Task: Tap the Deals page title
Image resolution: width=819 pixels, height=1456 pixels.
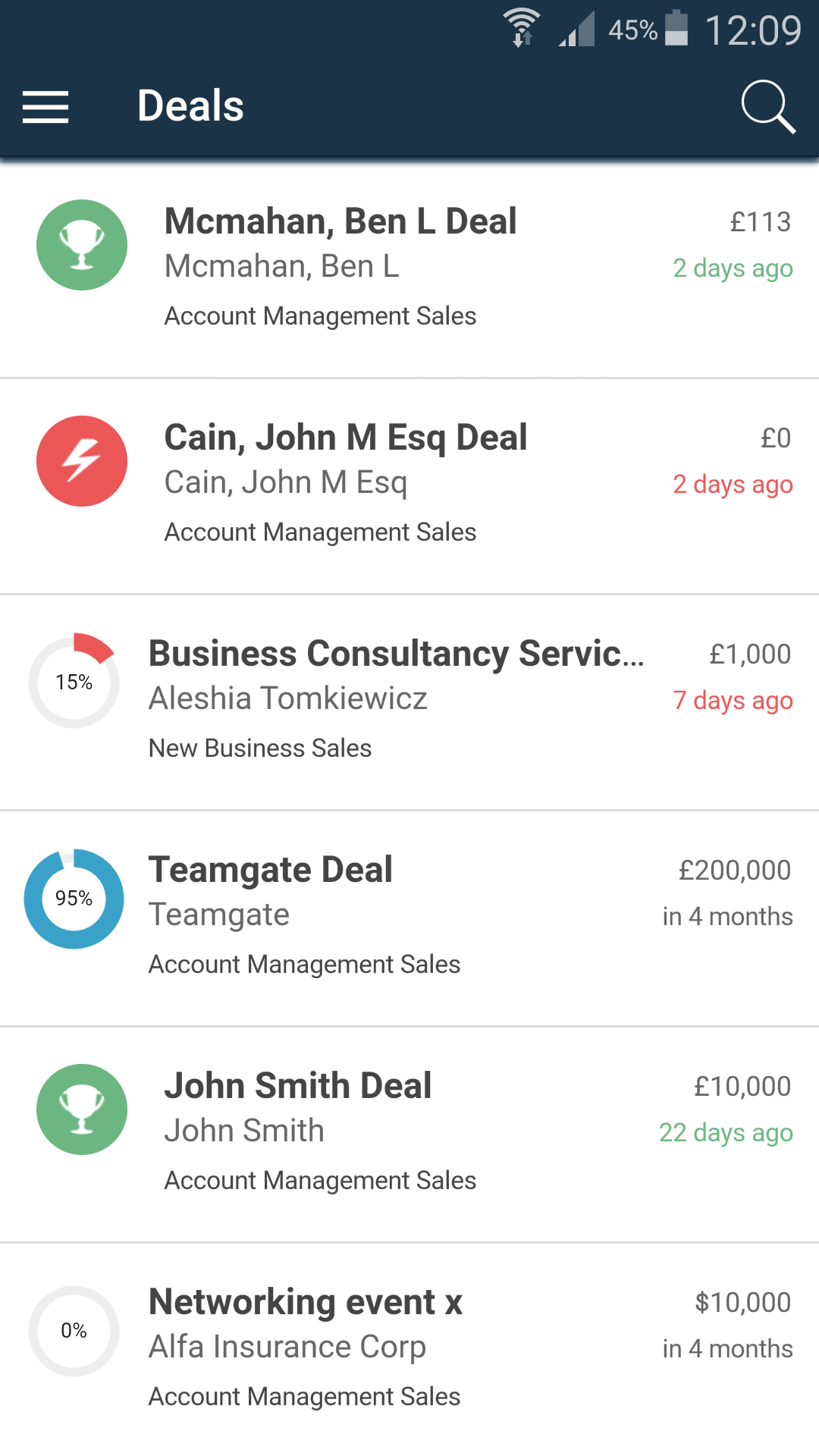Action: click(x=190, y=106)
